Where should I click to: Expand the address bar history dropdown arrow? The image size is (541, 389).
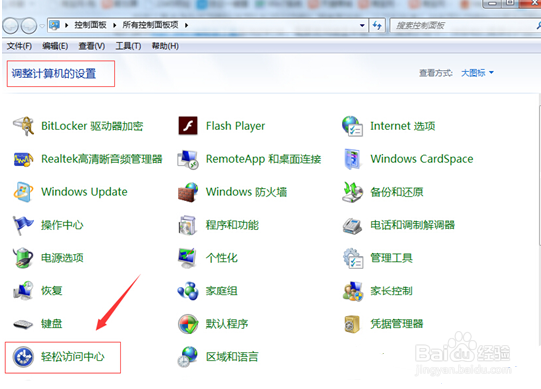362,25
